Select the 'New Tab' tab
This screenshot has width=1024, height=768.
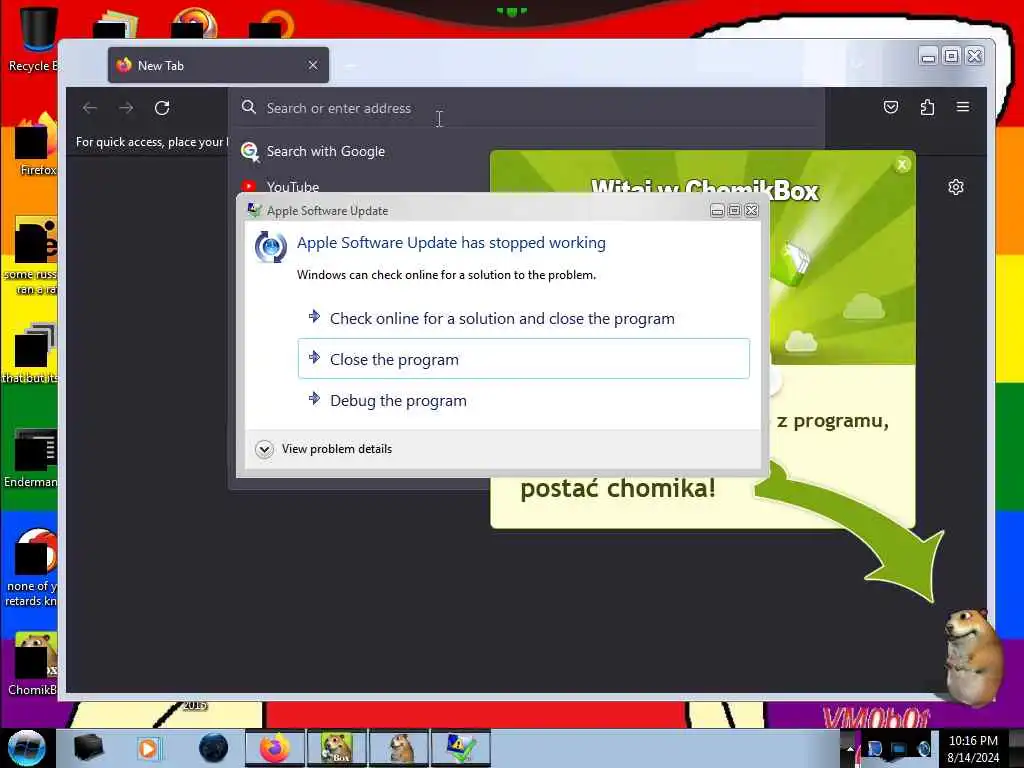(218, 65)
